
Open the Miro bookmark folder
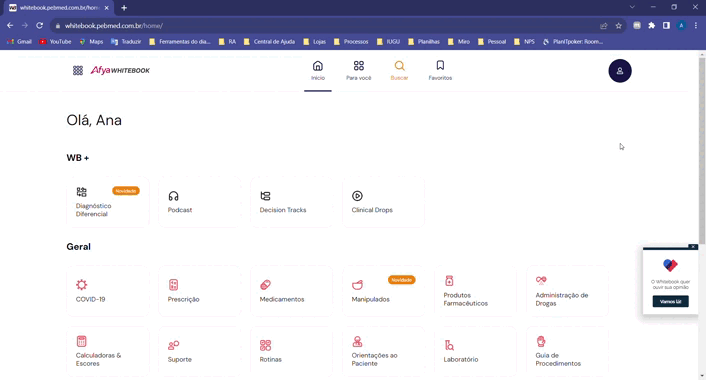coord(459,41)
